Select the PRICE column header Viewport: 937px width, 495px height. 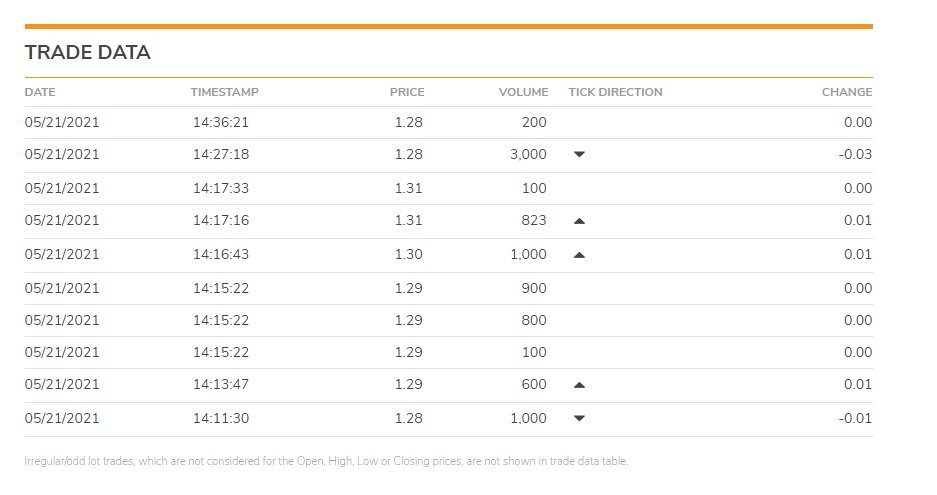(407, 92)
